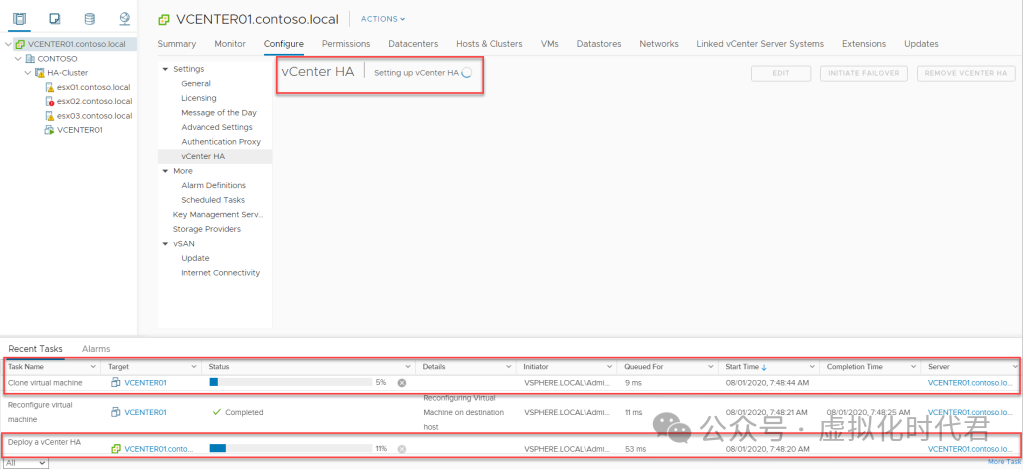Open the All tasks filter dropdown
This screenshot has height=470, width=1023.
[25, 463]
